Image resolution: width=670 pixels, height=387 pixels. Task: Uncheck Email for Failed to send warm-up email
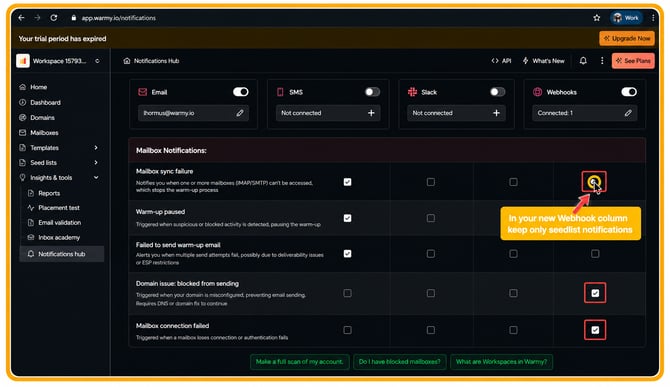pos(347,254)
